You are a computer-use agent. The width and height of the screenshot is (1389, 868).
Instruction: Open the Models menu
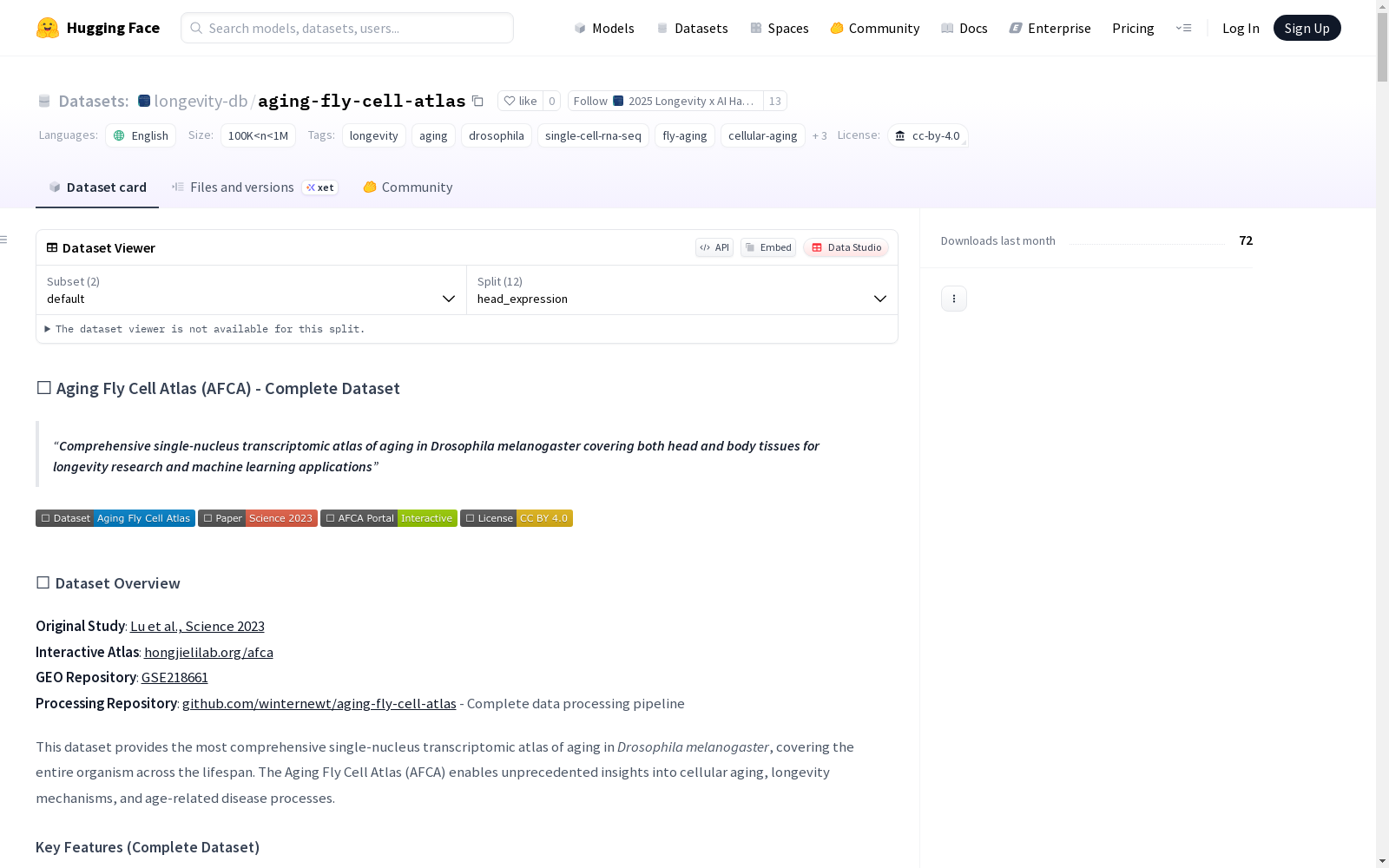[604, 28]
